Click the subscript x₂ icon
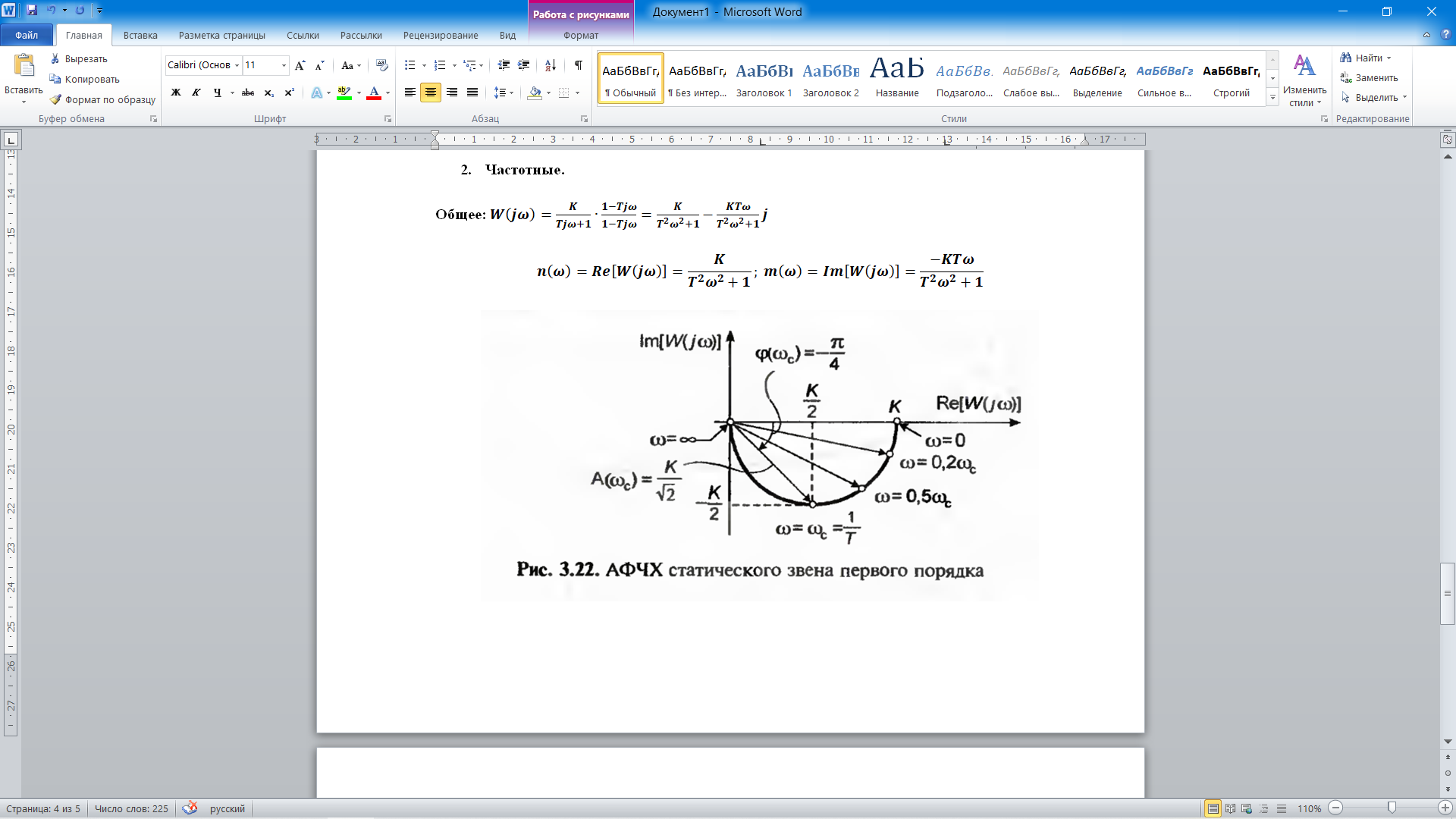 [268, 93]
